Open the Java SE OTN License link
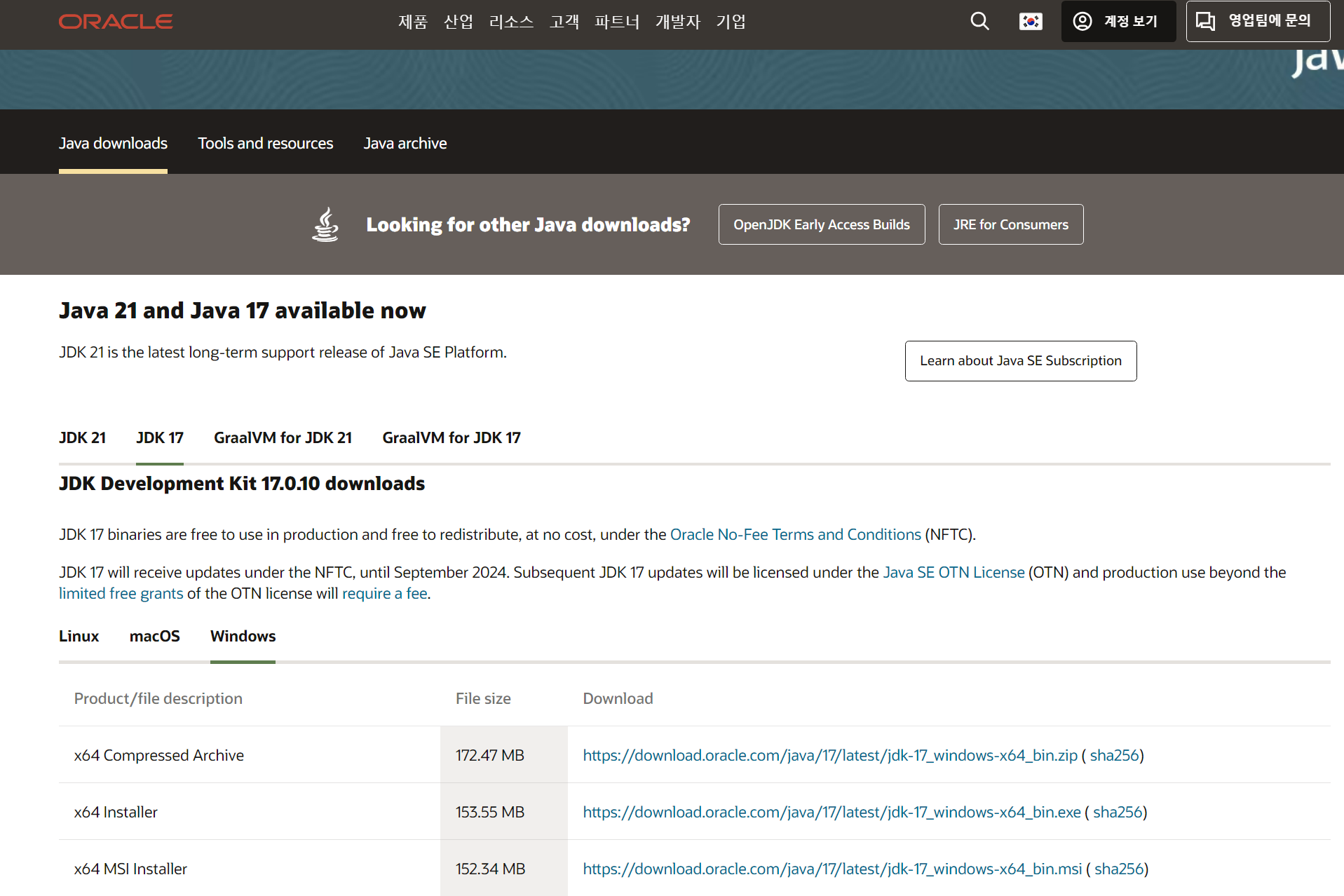This screenshot has height=896, width=1344. tap(953, 572)
